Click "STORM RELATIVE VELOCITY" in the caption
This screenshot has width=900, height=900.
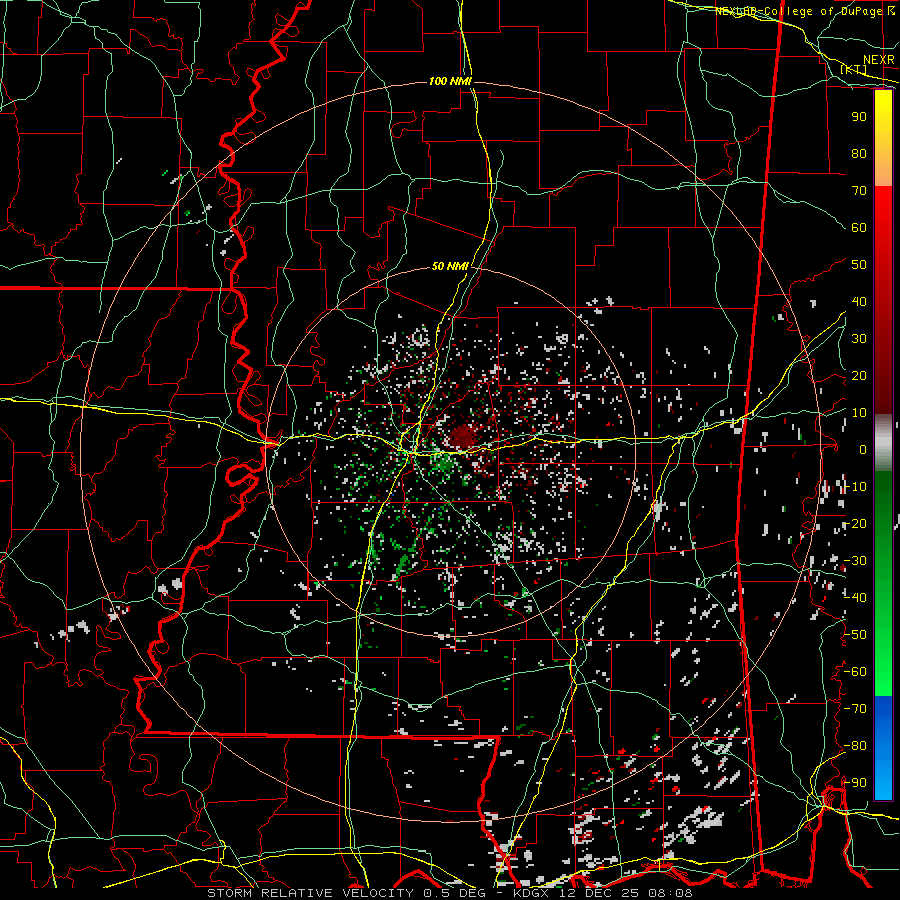tap(310, 893)
